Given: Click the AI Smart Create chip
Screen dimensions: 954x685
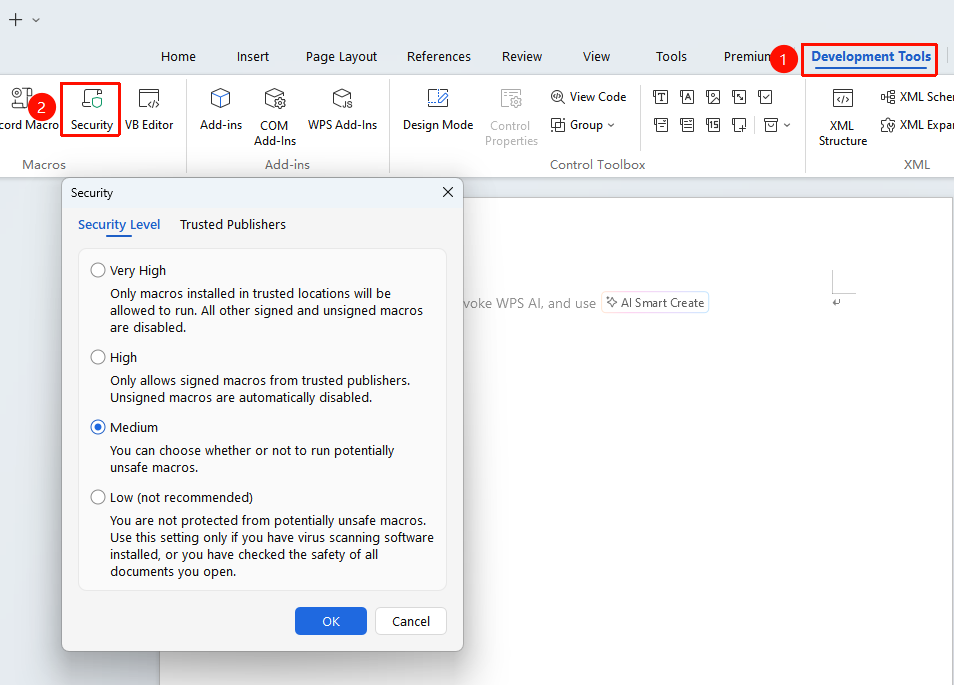Looking at the screenshot, I should [655, 302].
